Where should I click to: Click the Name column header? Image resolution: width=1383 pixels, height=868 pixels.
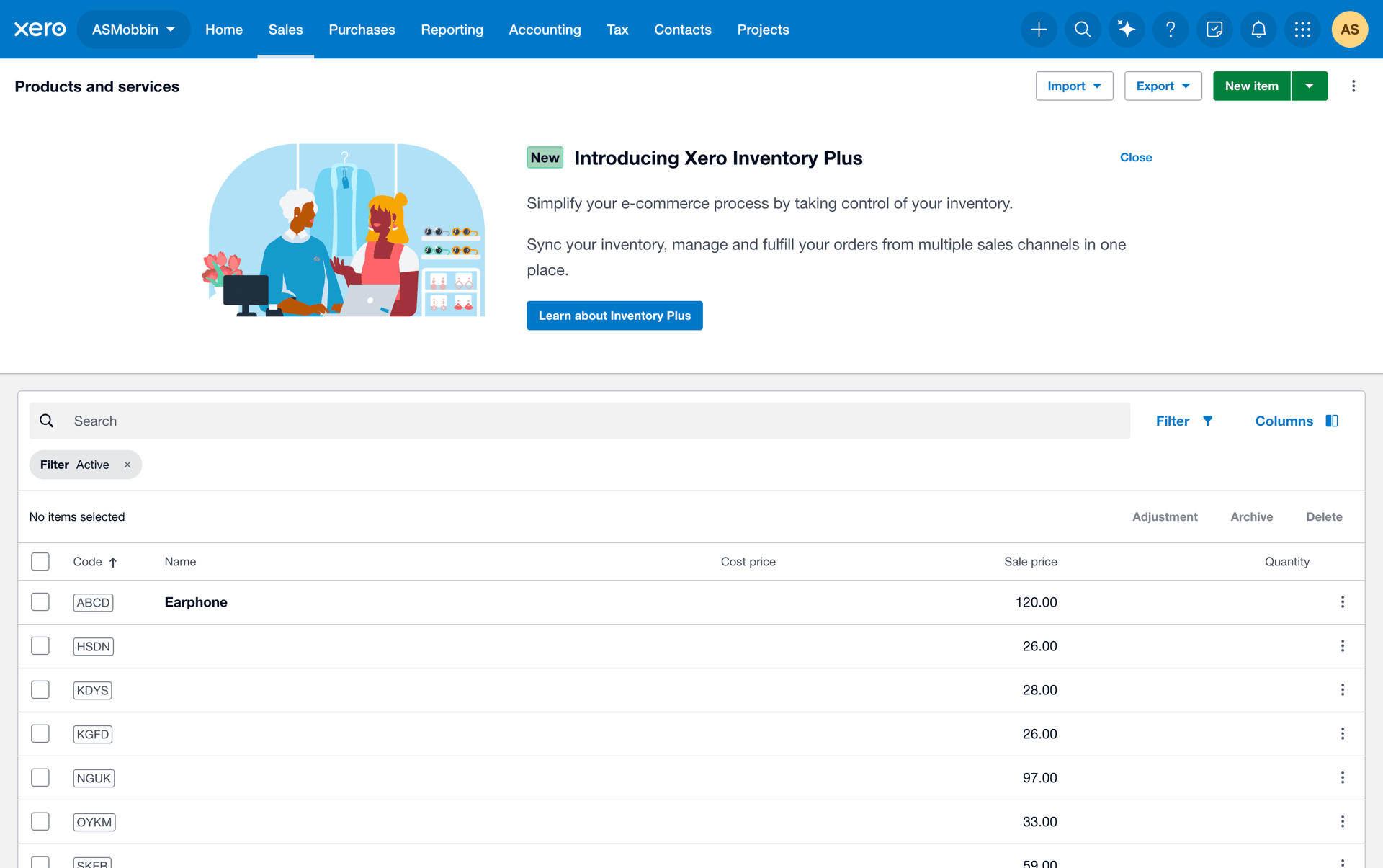180,562
